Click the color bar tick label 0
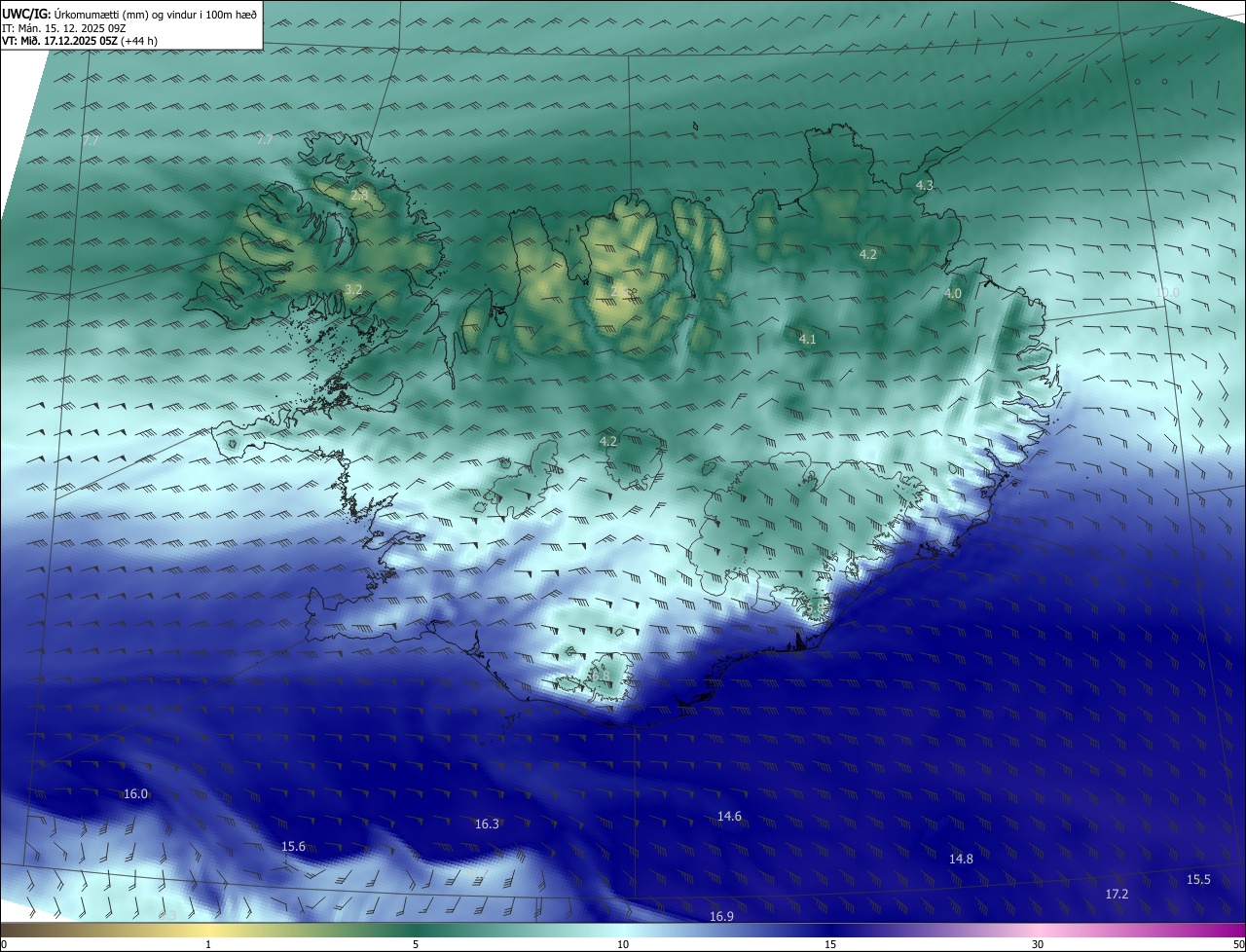The image size is (1246, 952). tap(4, 945)
